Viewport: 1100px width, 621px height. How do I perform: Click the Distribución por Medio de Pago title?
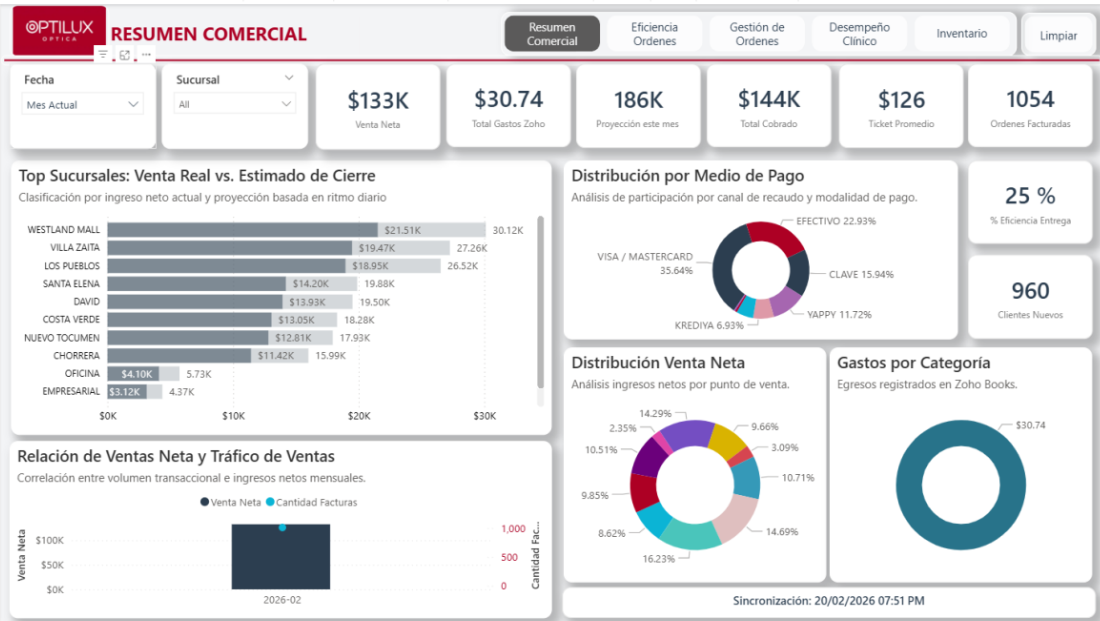688,175
